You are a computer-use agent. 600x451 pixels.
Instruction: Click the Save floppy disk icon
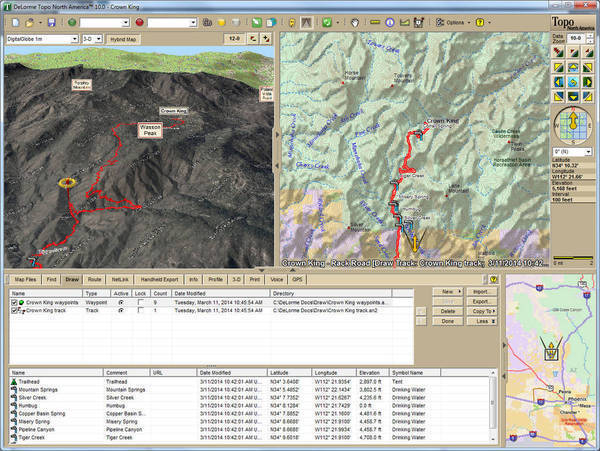52,23
